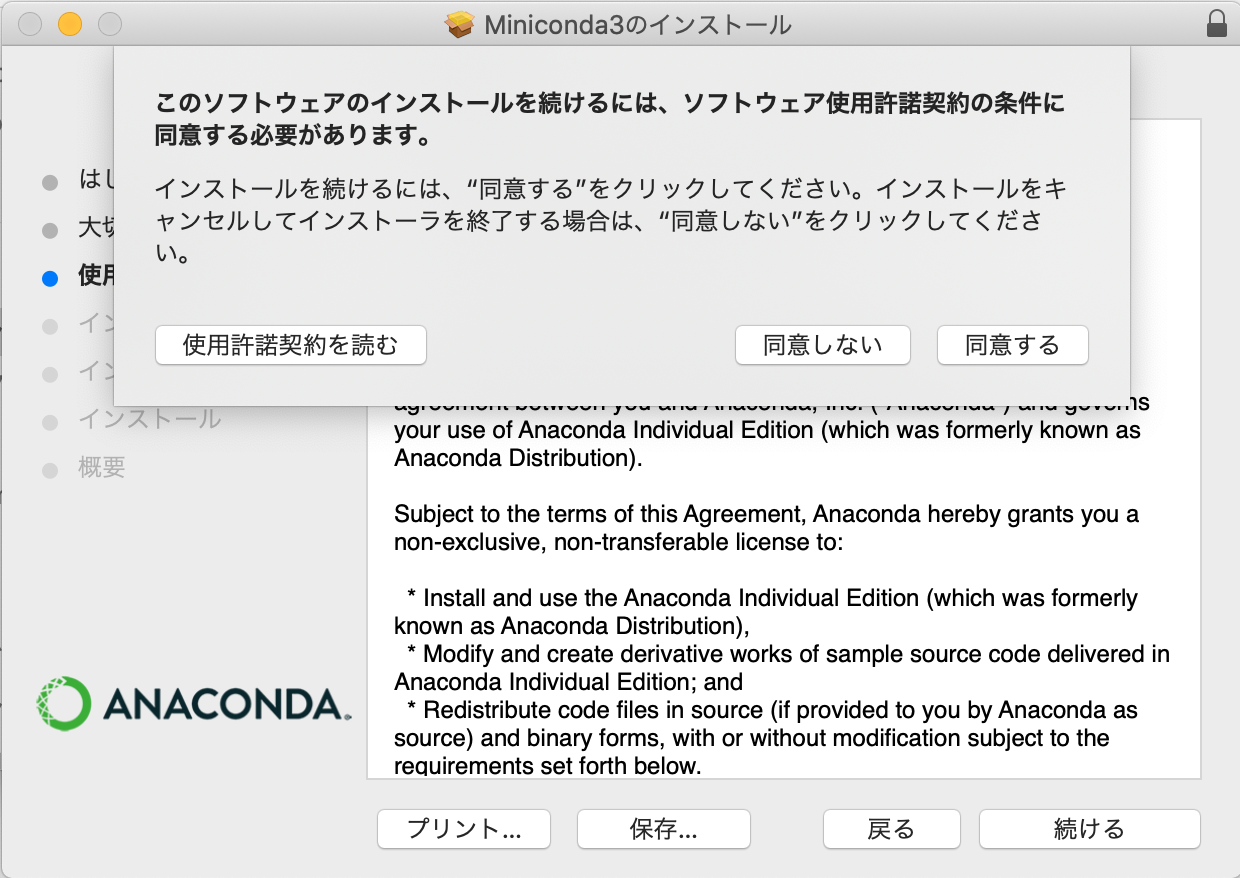Image resolution: width=1240 pixels, height=878 pixels.
Task: Select the 概要 step in sidebar
Action: click(102, 468)
